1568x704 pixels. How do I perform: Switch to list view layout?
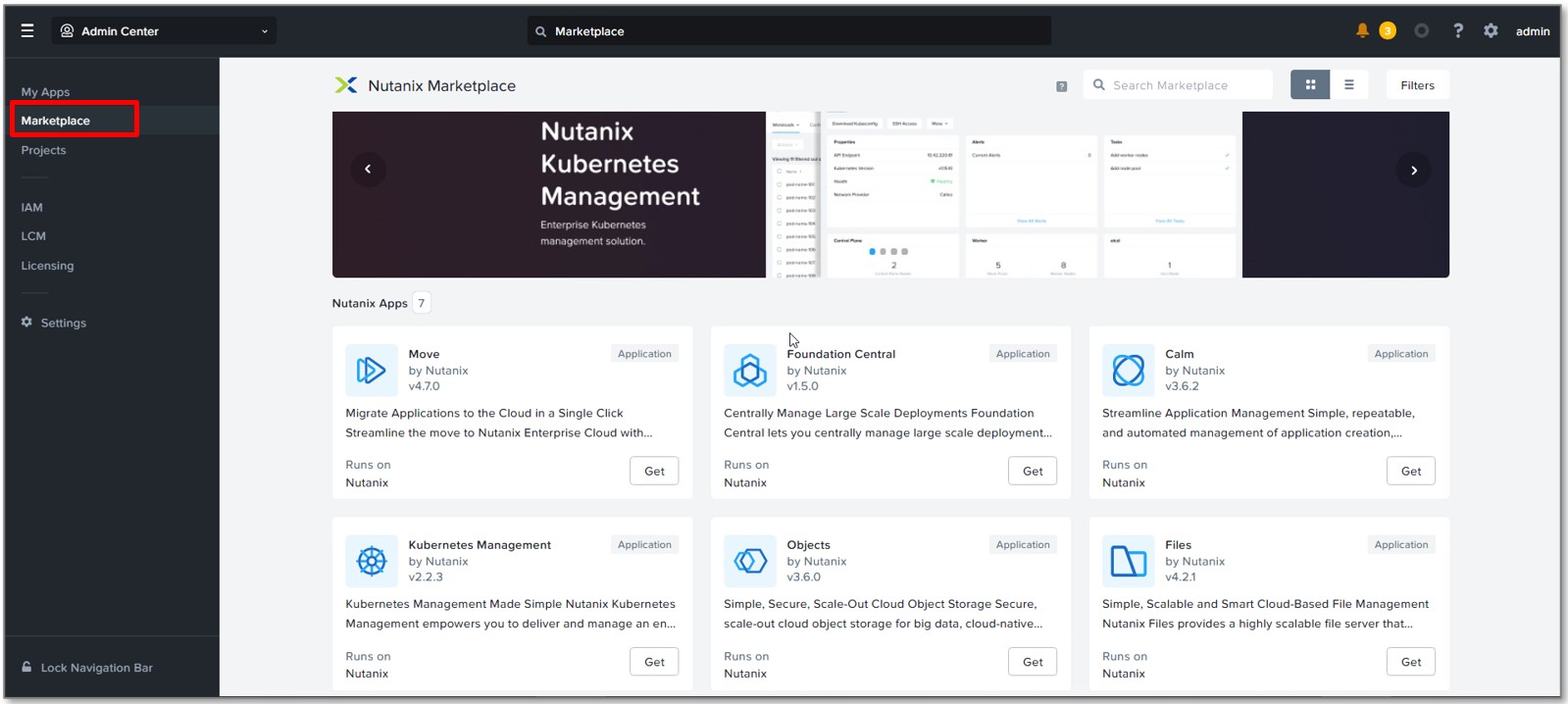[x=1349, y=85]
